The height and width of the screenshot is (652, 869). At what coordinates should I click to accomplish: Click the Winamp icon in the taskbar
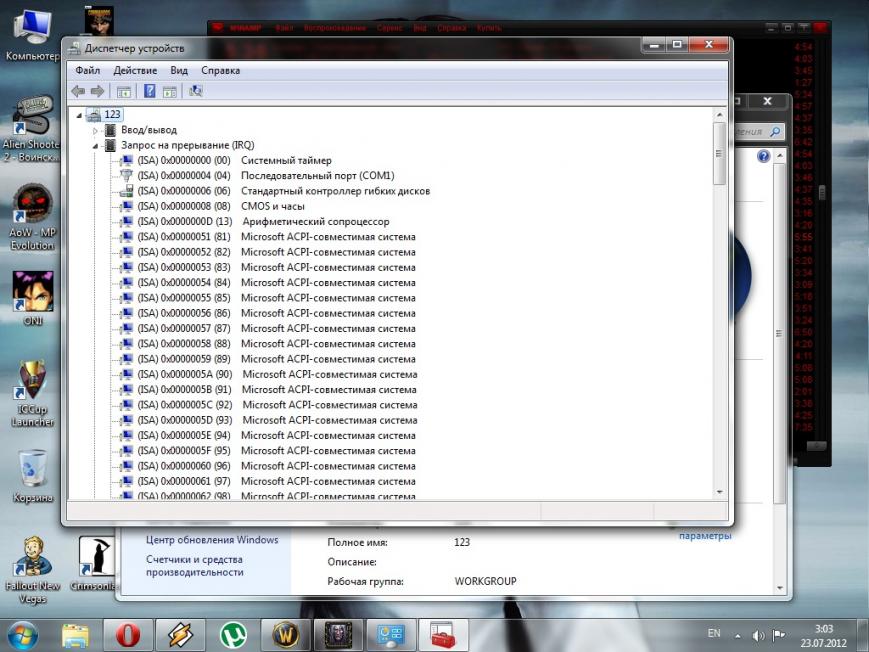coord(180,634)
